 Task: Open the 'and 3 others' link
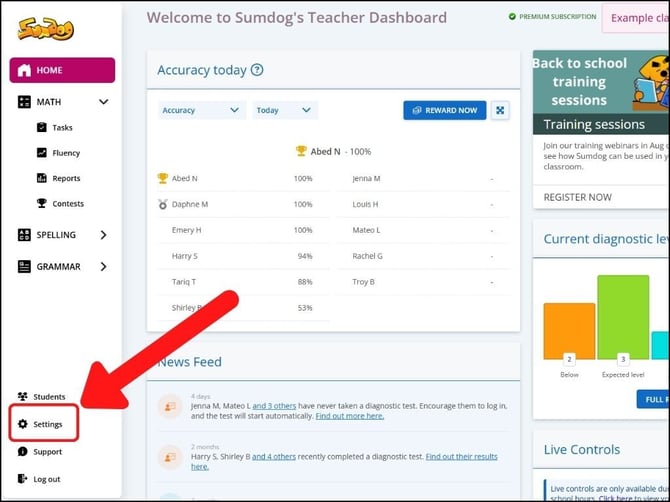point(274,405)
